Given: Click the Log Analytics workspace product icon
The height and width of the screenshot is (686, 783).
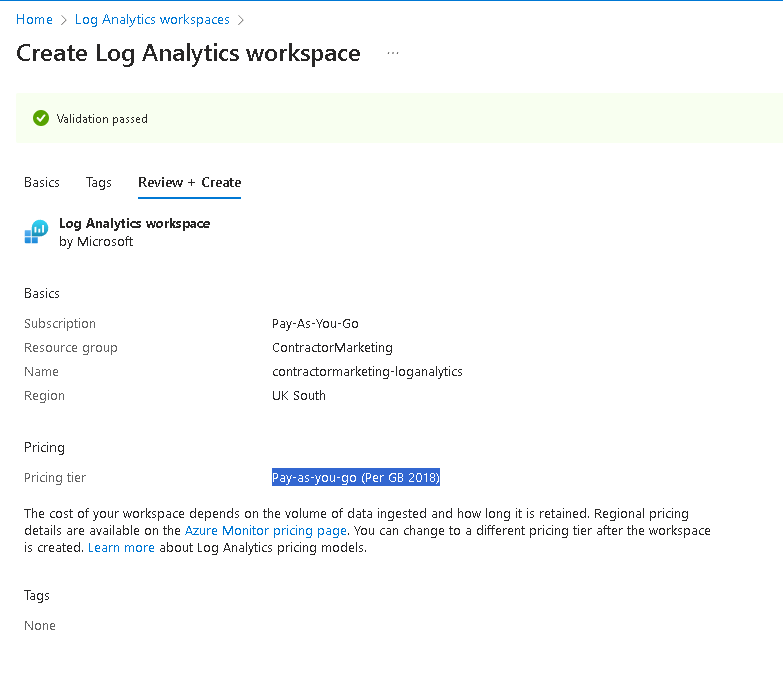Looking at the screenshot, I should click(36, 232).
